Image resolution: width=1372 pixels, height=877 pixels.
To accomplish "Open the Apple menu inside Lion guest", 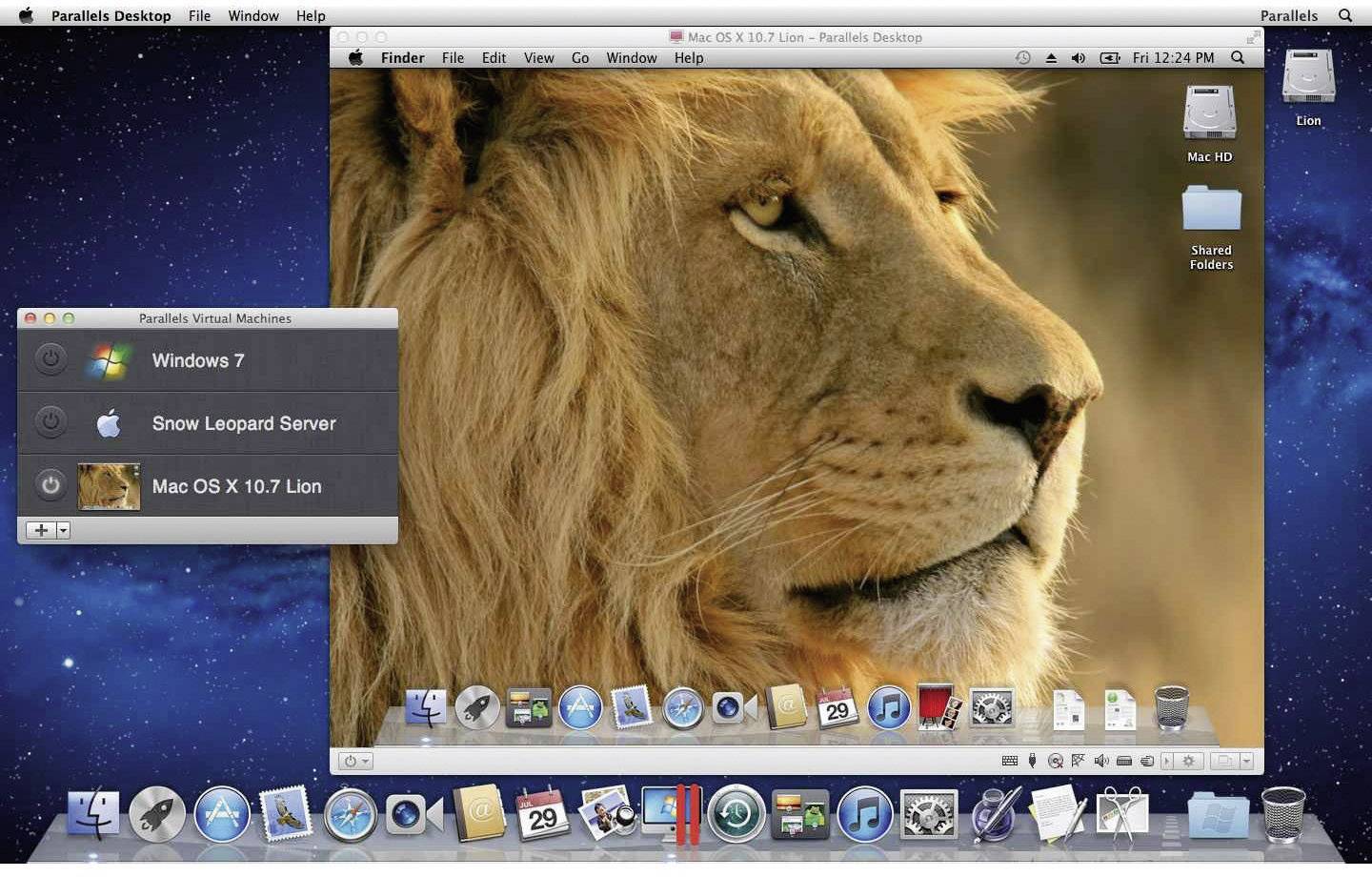I will (355, 57).
